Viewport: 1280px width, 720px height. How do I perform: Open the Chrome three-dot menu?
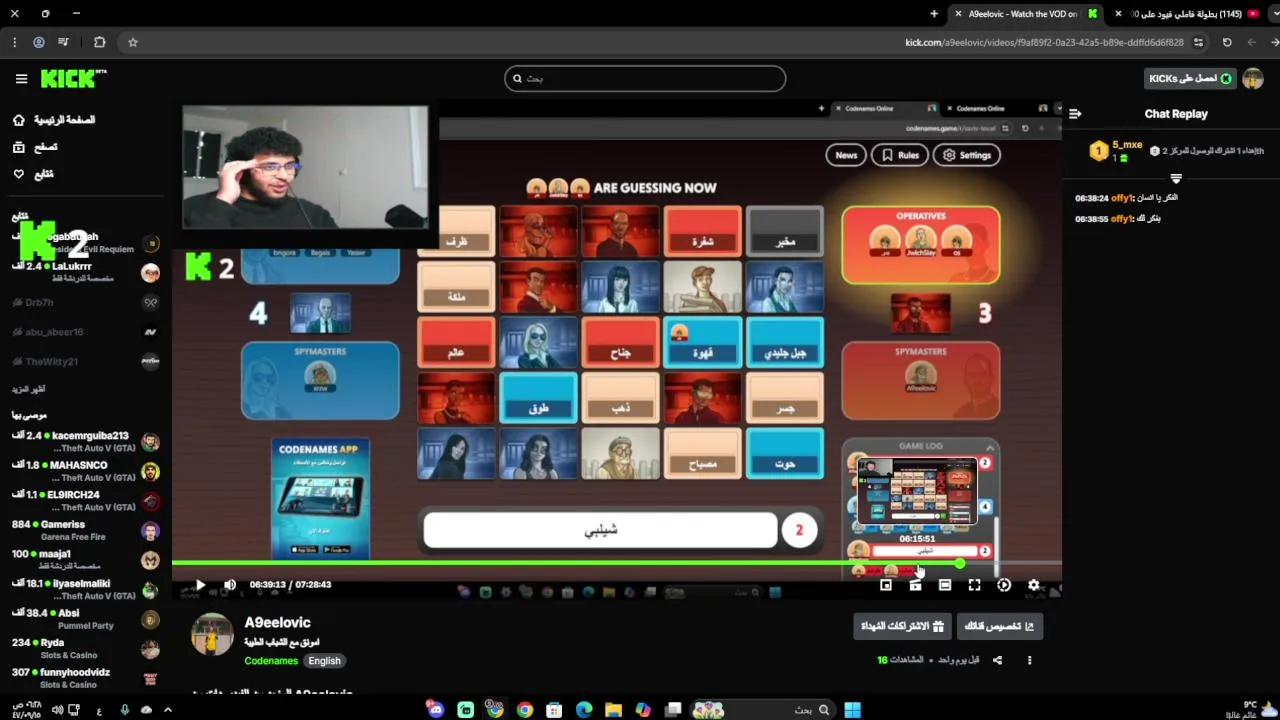click(14, 42)
